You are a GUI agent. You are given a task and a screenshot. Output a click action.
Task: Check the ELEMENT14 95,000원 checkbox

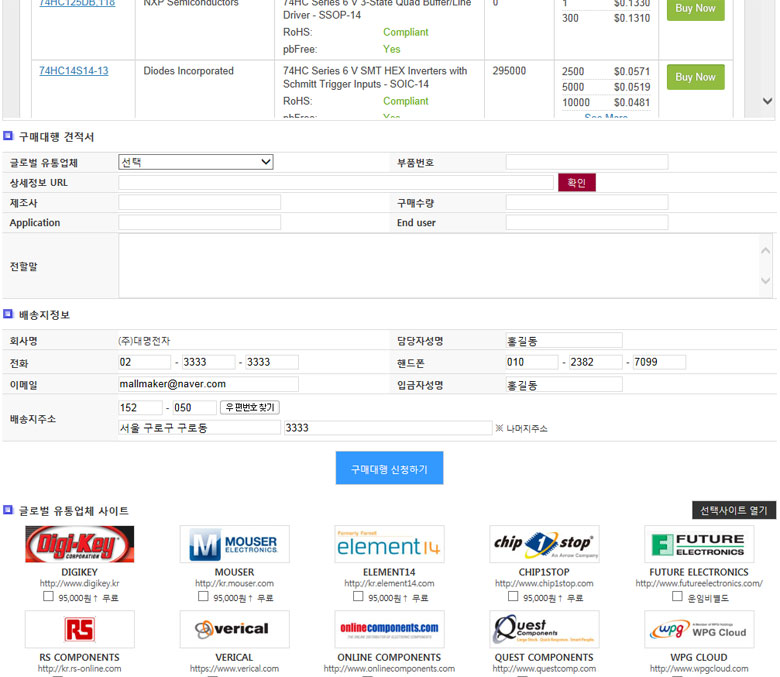coord(358,596)
